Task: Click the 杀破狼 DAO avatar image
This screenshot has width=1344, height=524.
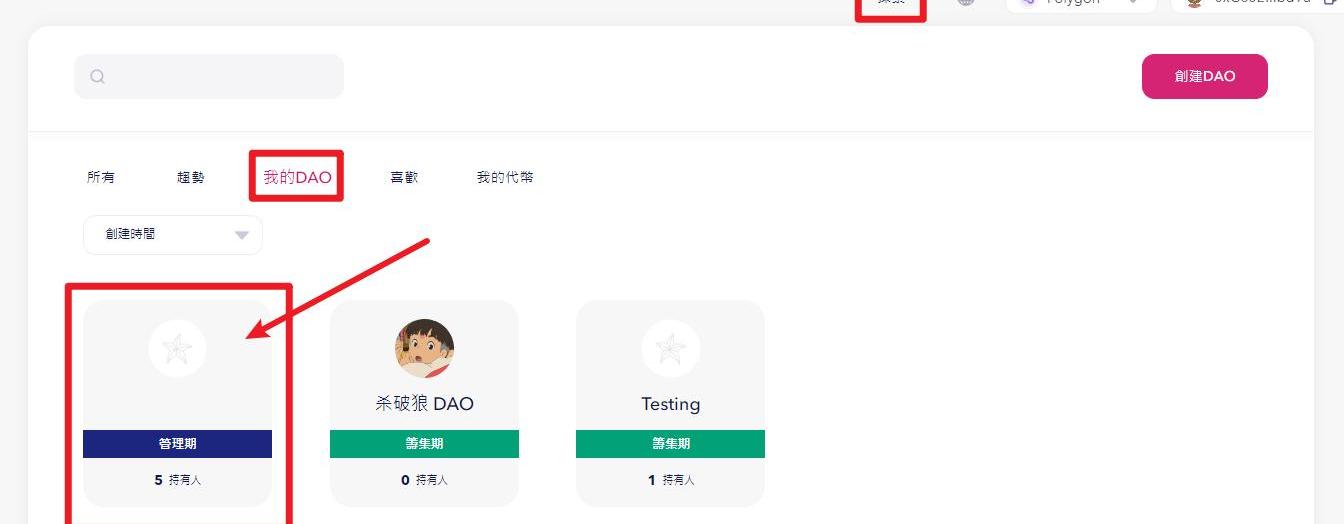Action: 424,349
